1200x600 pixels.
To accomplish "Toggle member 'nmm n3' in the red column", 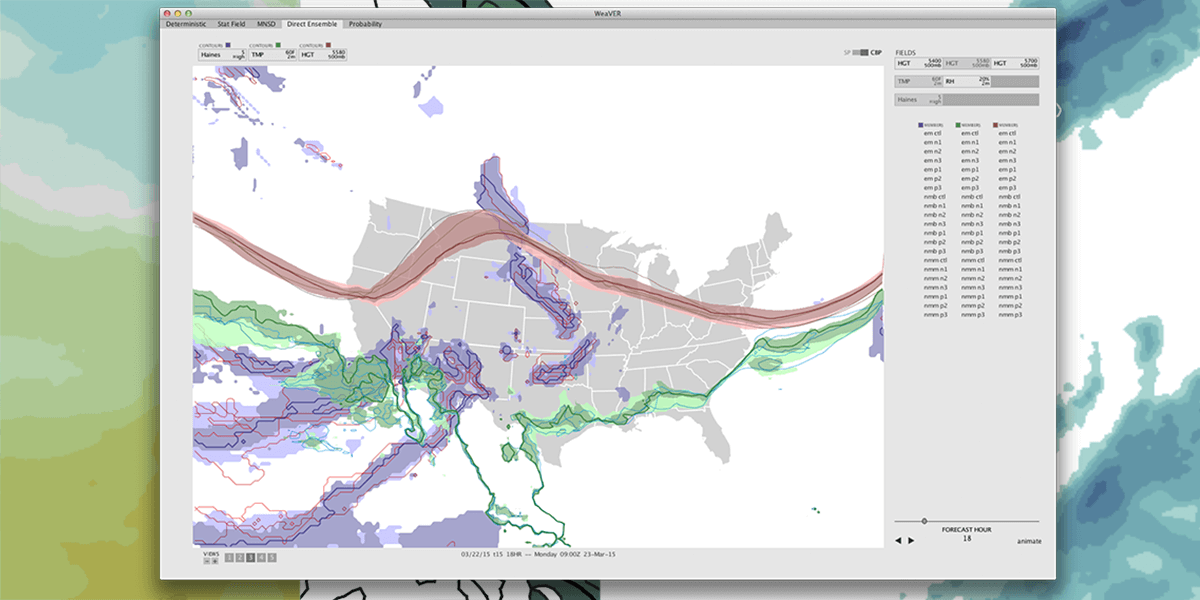I will click(x=1008, y=288).
